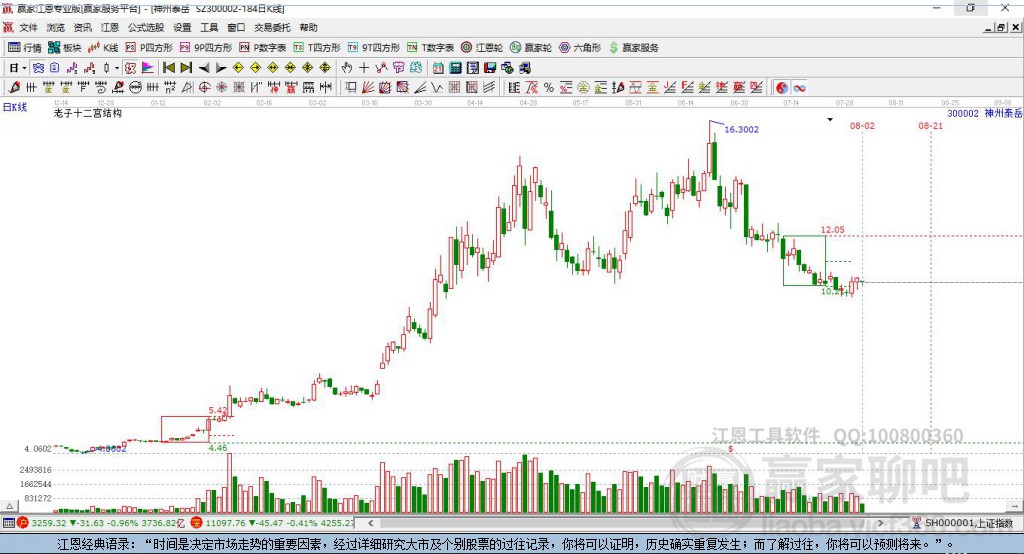Select the zigzag wave line tool
This screenshot has width=1024, height=554.
[x=437, y=88]
